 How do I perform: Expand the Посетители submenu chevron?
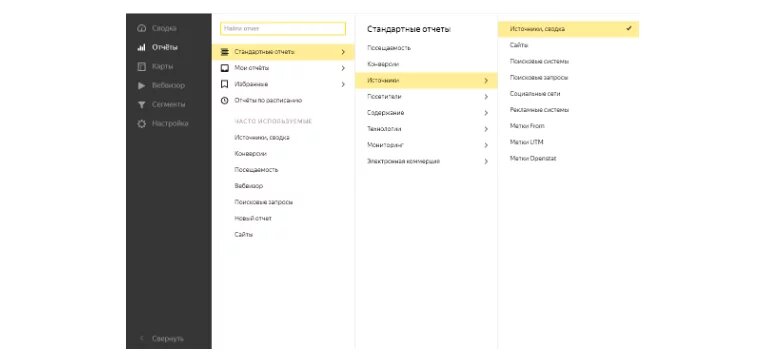pos(486,97)
